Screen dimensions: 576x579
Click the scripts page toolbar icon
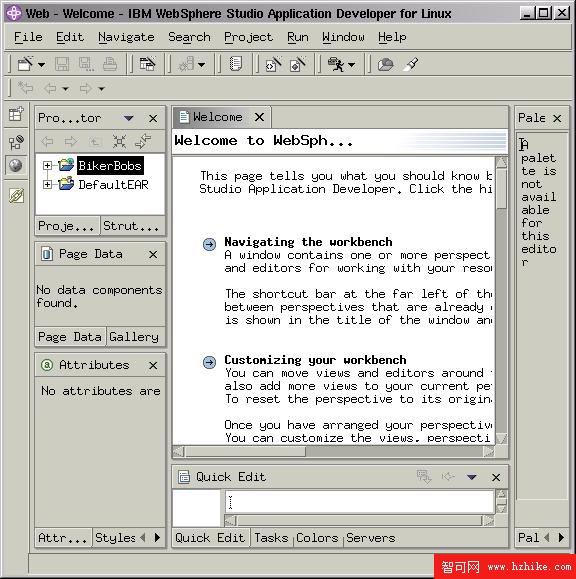236,64
